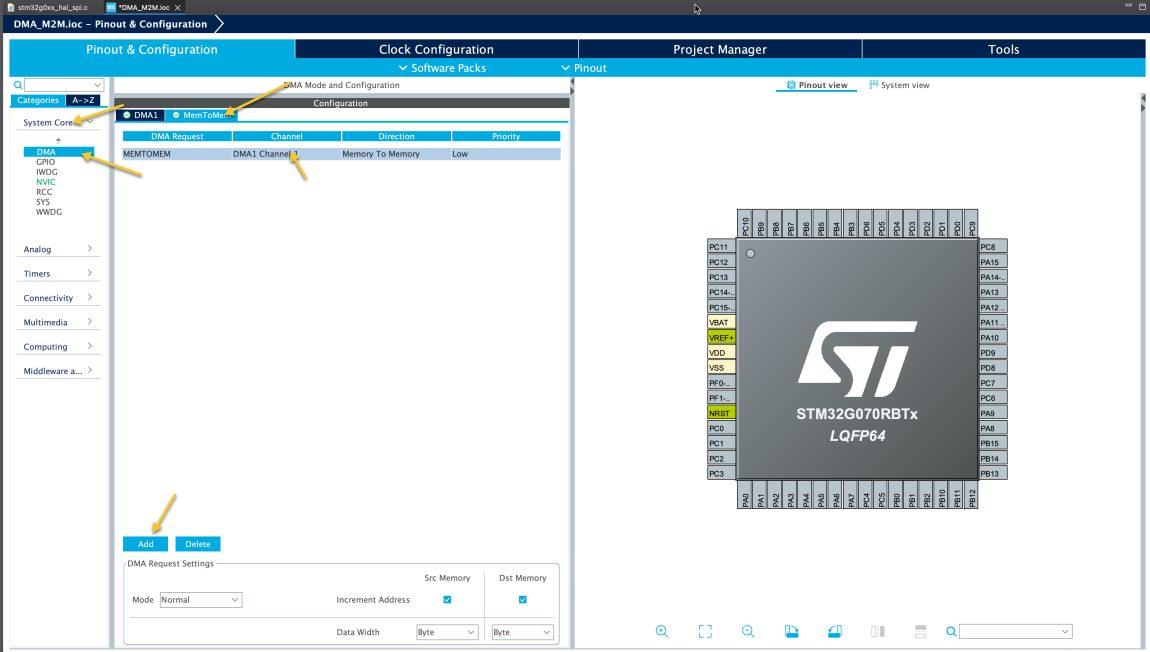This screenshot has width=1150, height=652.
Task: Switch to the Project Manager tab
Action: pyautogui.click(x=720, y=49)
